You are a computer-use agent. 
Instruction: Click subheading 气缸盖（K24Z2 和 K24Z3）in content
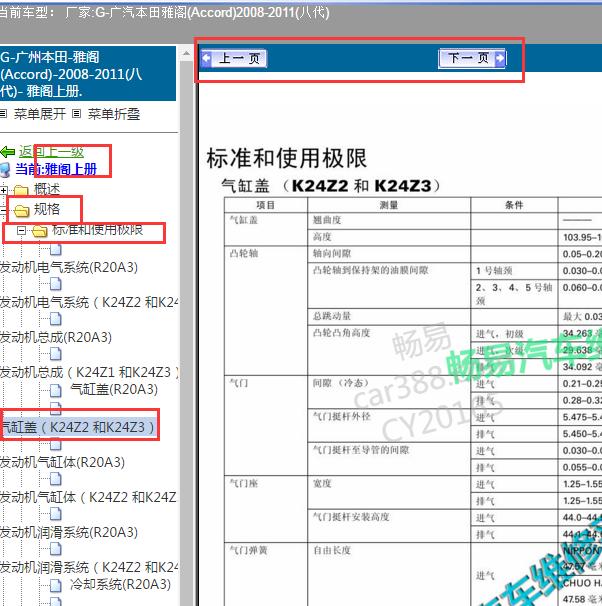click(330, 186)
